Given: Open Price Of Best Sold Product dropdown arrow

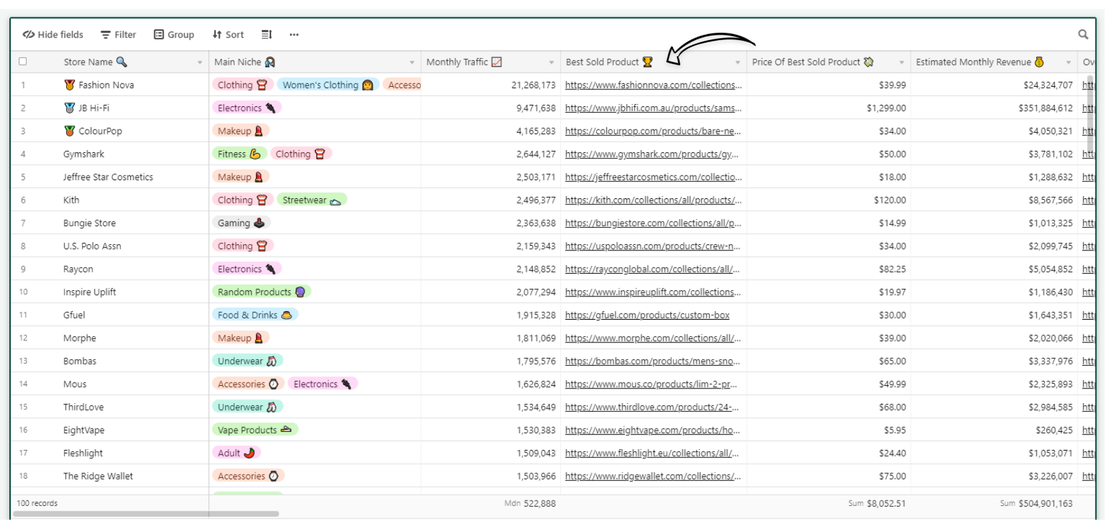Looking at the screenshot, I should tap(901, 63).
